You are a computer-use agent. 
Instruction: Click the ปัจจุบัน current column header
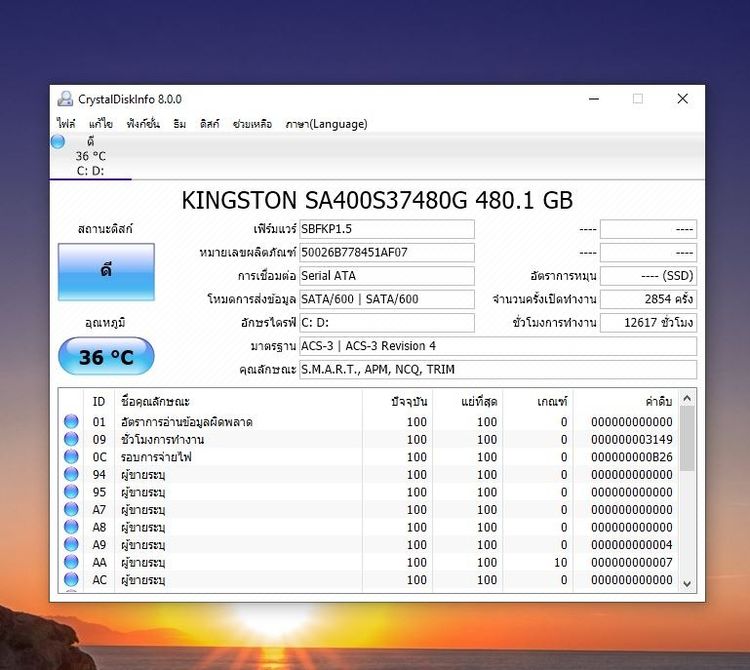(x=397, y=402)
